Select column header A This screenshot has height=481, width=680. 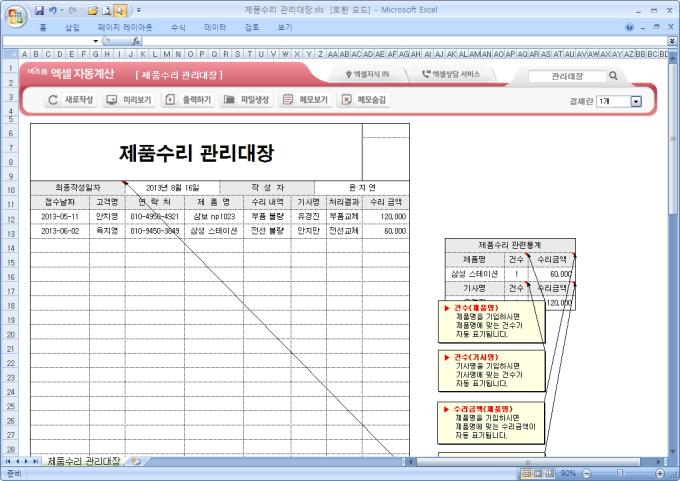pyautogui.click(x=24, y=54)
